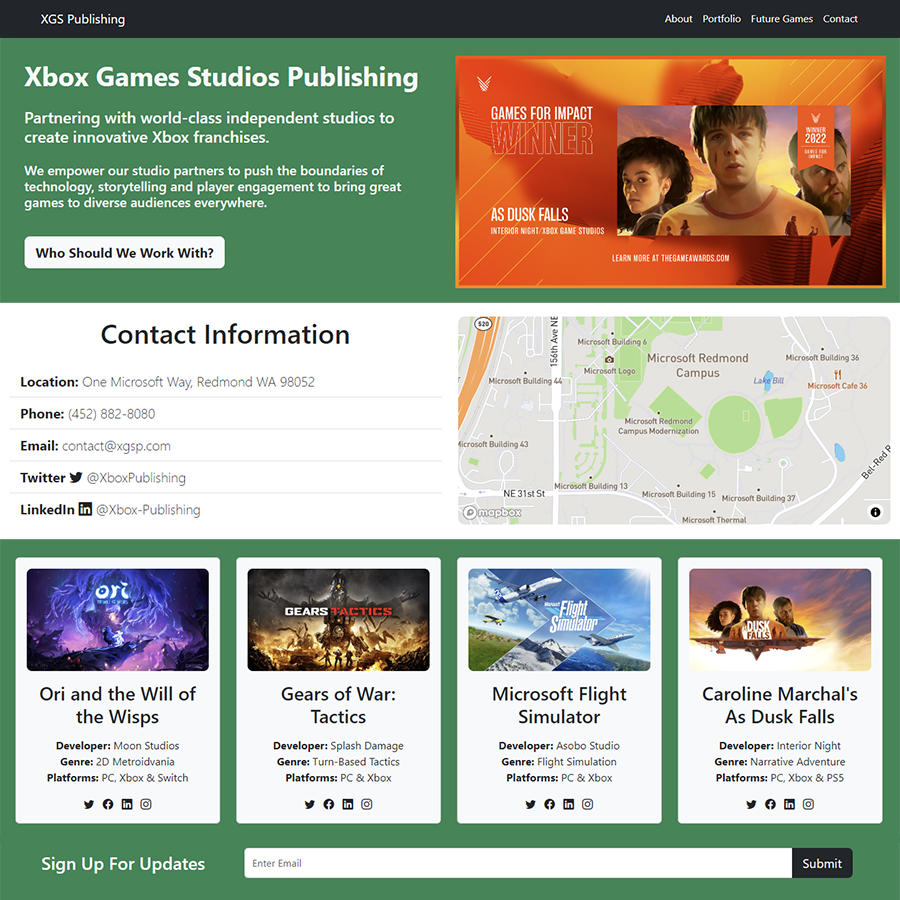The height and width of the screenshot is (900, 900).
Task: Click the Gears Tactics cover image
Action: pos(339,620)
